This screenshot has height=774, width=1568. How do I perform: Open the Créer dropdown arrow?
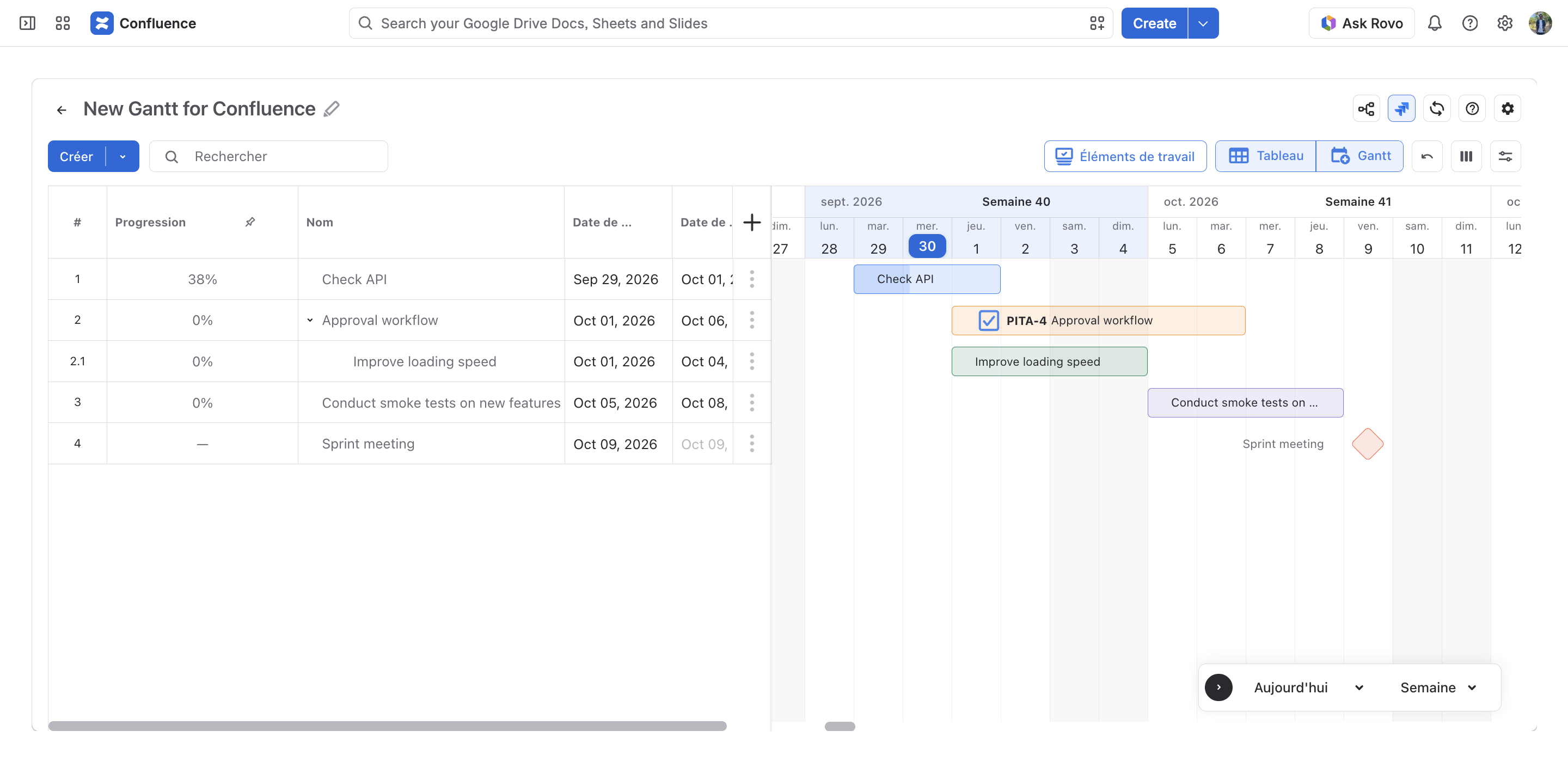pos(123,156)
